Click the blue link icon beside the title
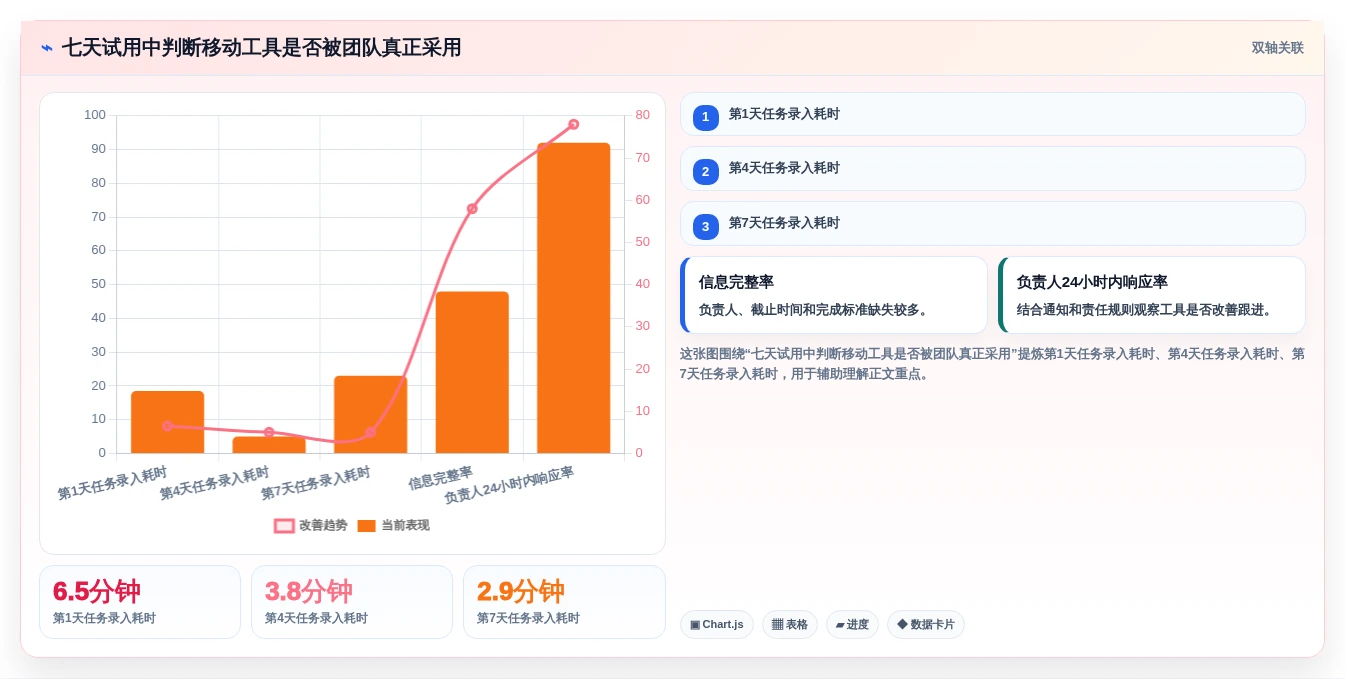This screenshot has width=1345, height=679. tap(47, 48)
